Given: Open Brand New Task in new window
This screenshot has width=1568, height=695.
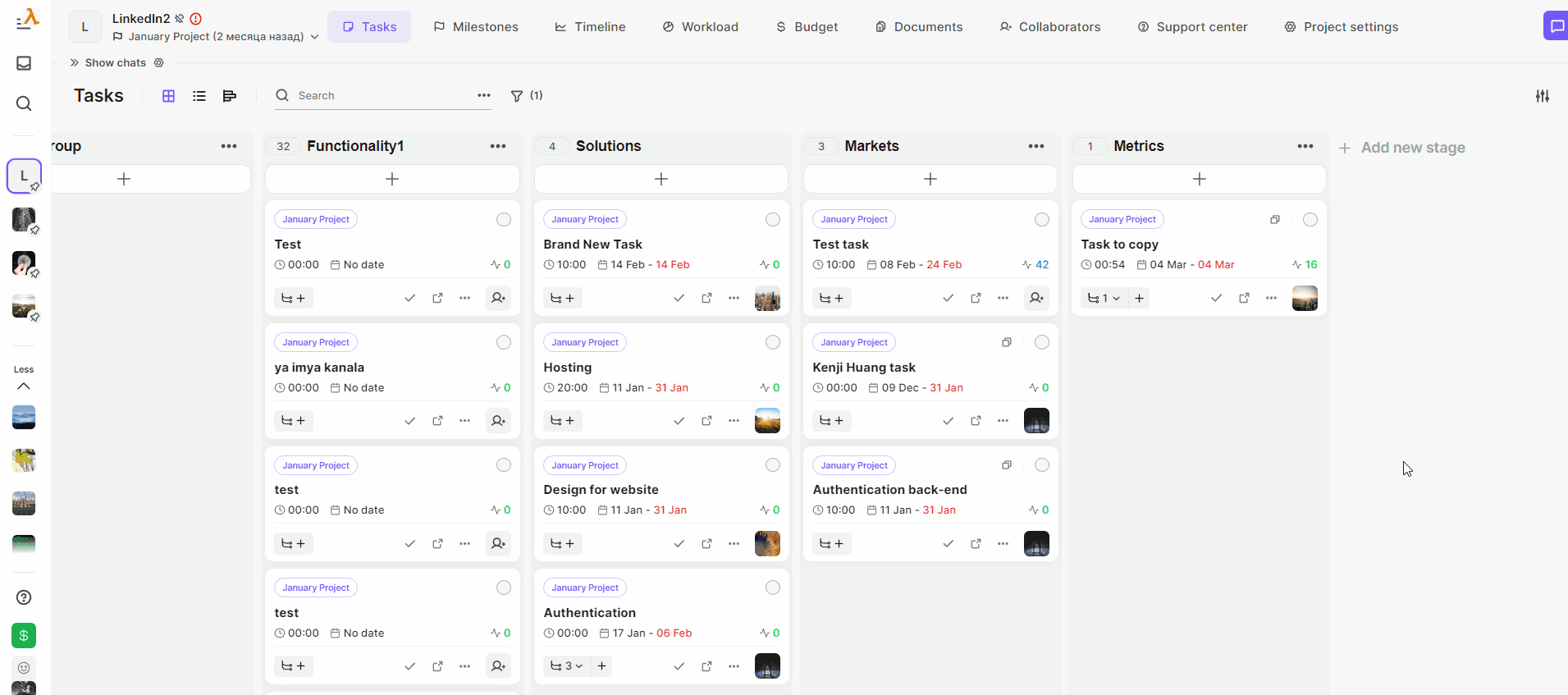Looking at the screenshot, I should [706, 298].
